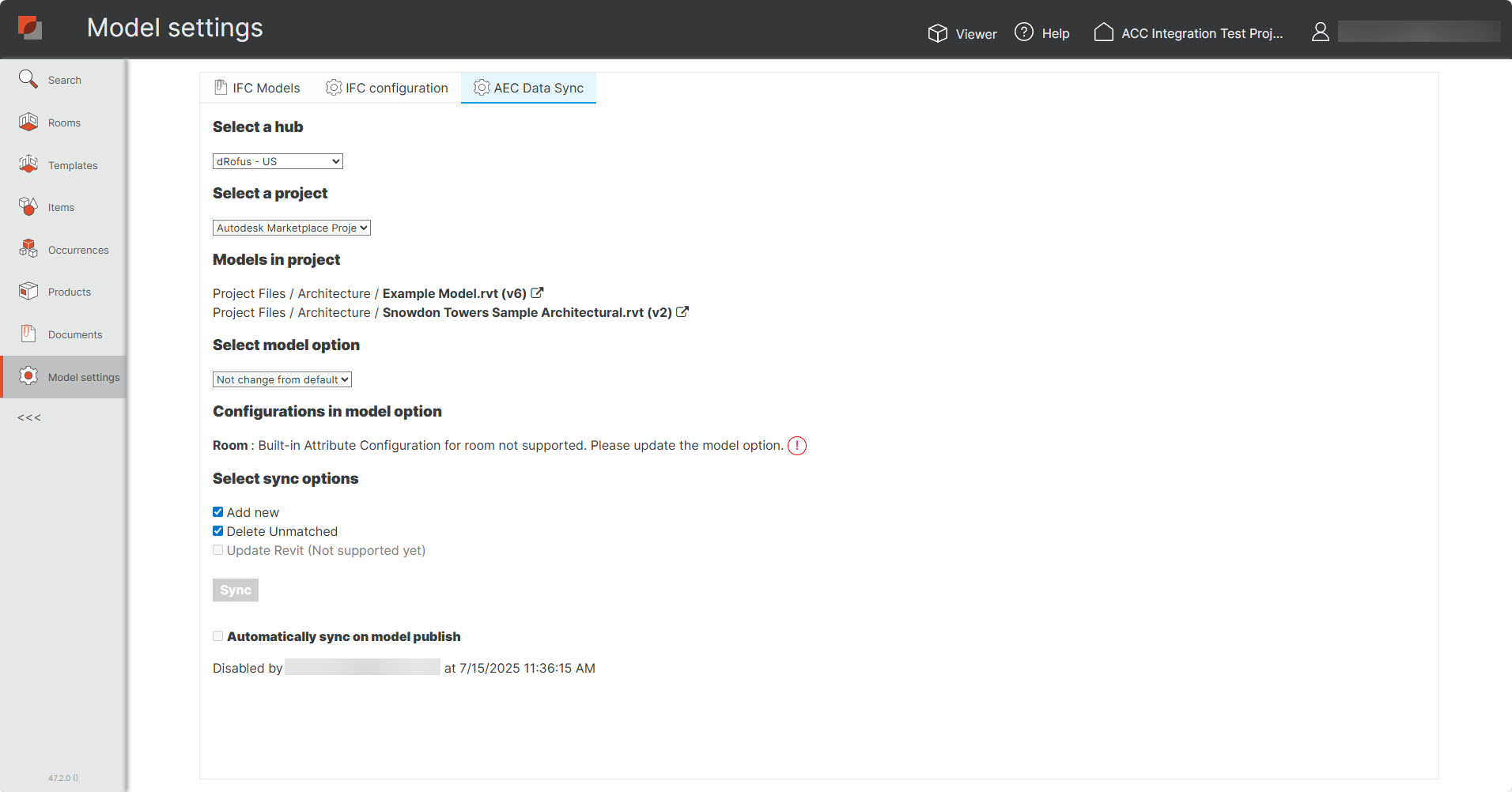Open the Occurrences section
The height and width of the screenshot is (792, 1512).
(78, 249)
